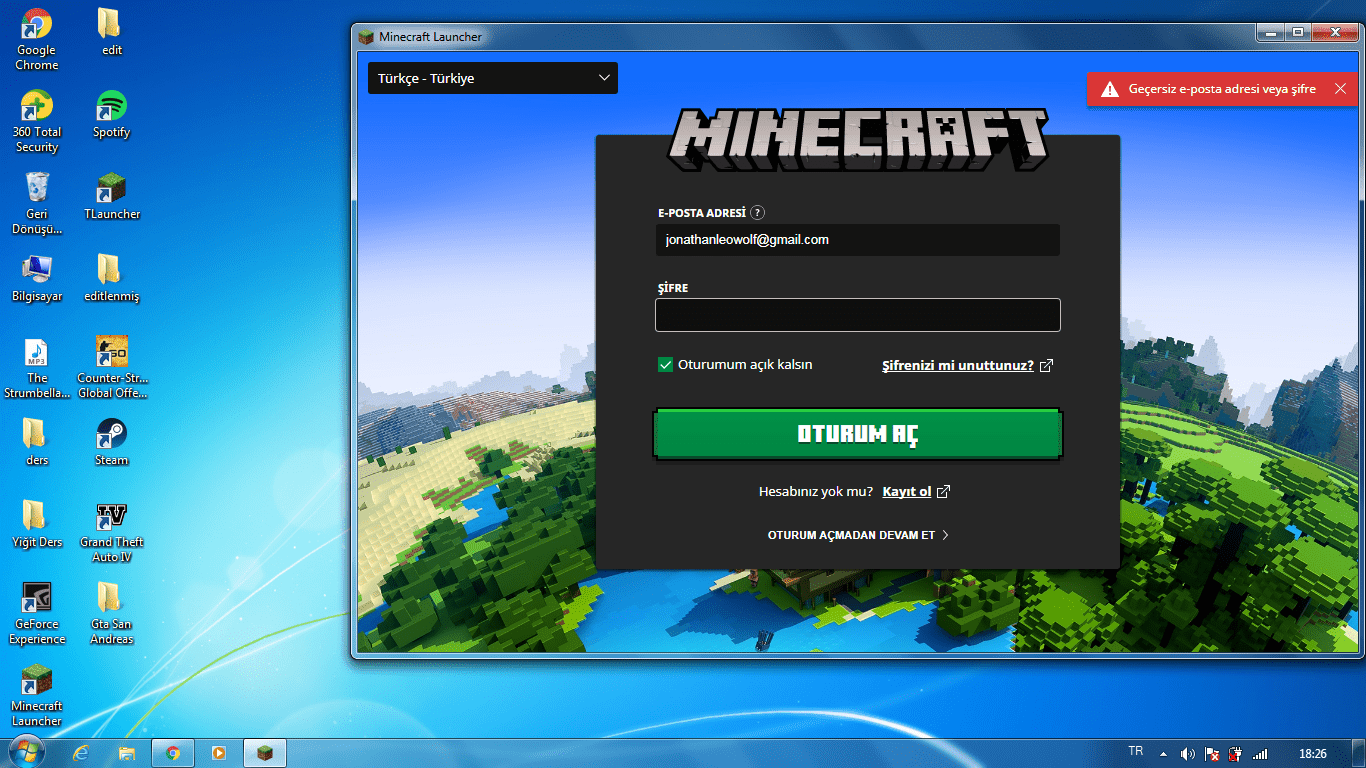Click the green OTURUM AÇ button
The height and width of the screenshot is (768, 1366).
tap(857, 434)
